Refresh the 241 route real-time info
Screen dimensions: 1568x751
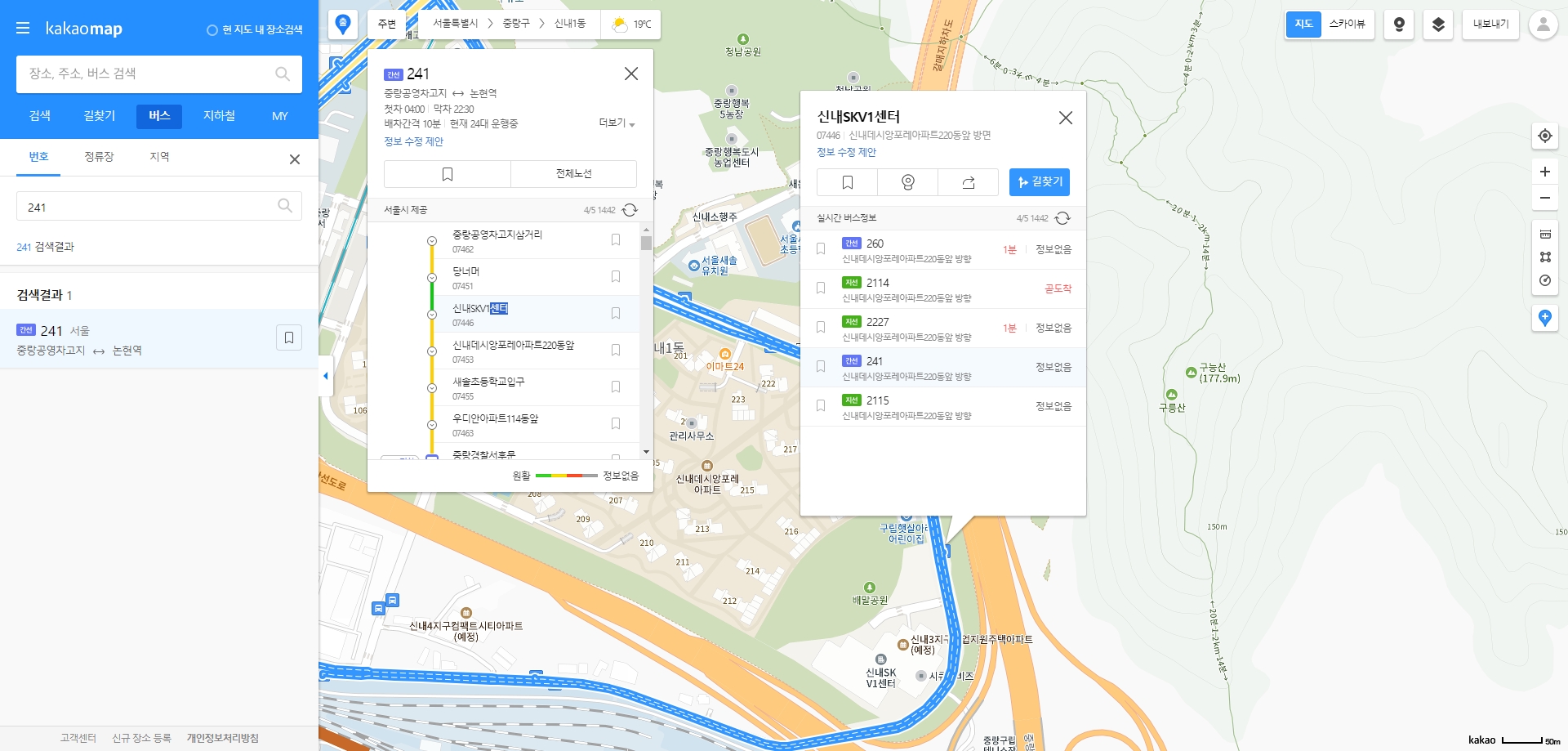pyautogui.click(x=630, y=210)
